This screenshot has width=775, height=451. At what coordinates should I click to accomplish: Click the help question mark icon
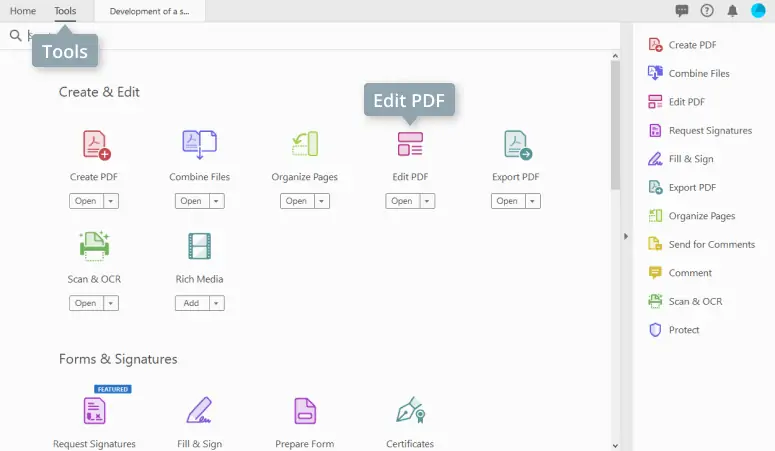707,11
